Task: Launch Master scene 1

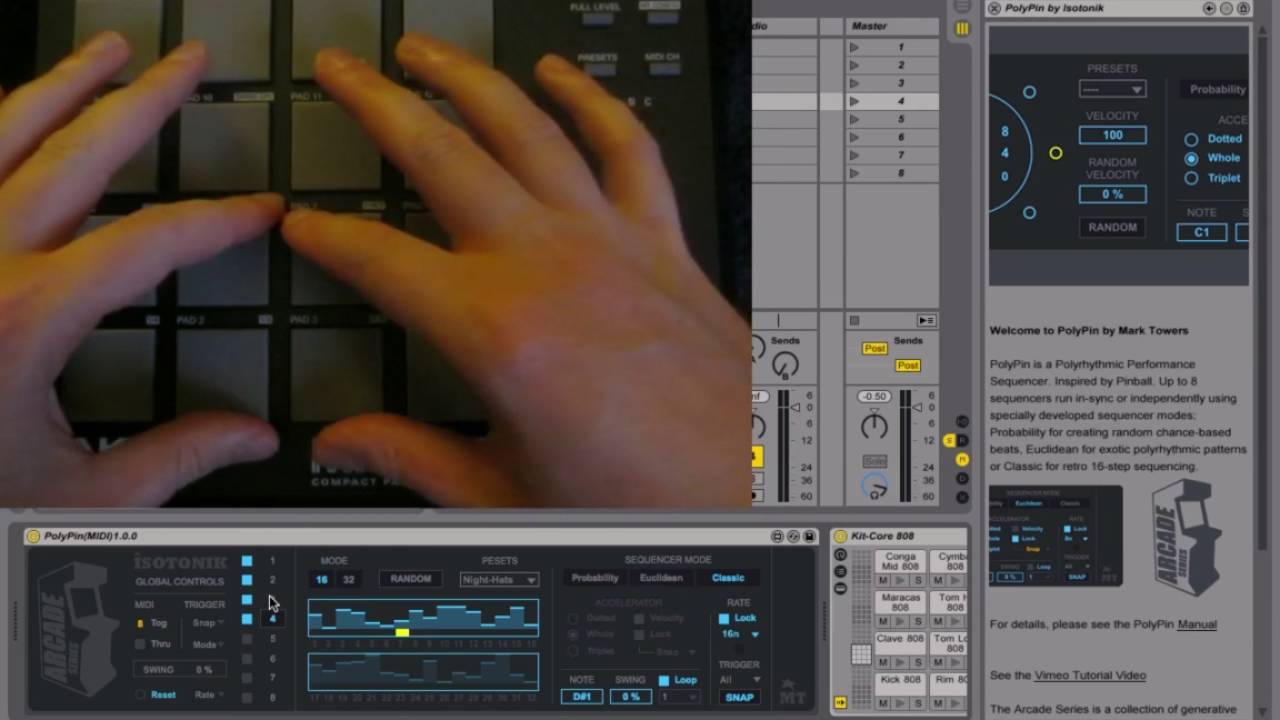Action: (854, 47)
